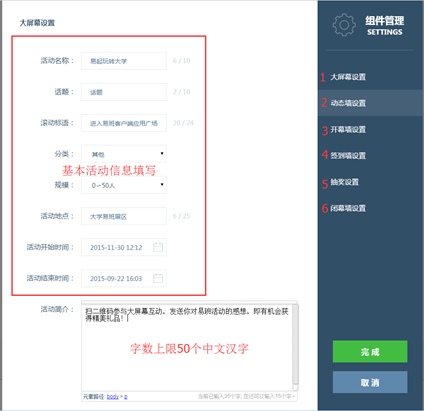Switch to 动态墙设置 in sidebar

(x=370, y=103)
